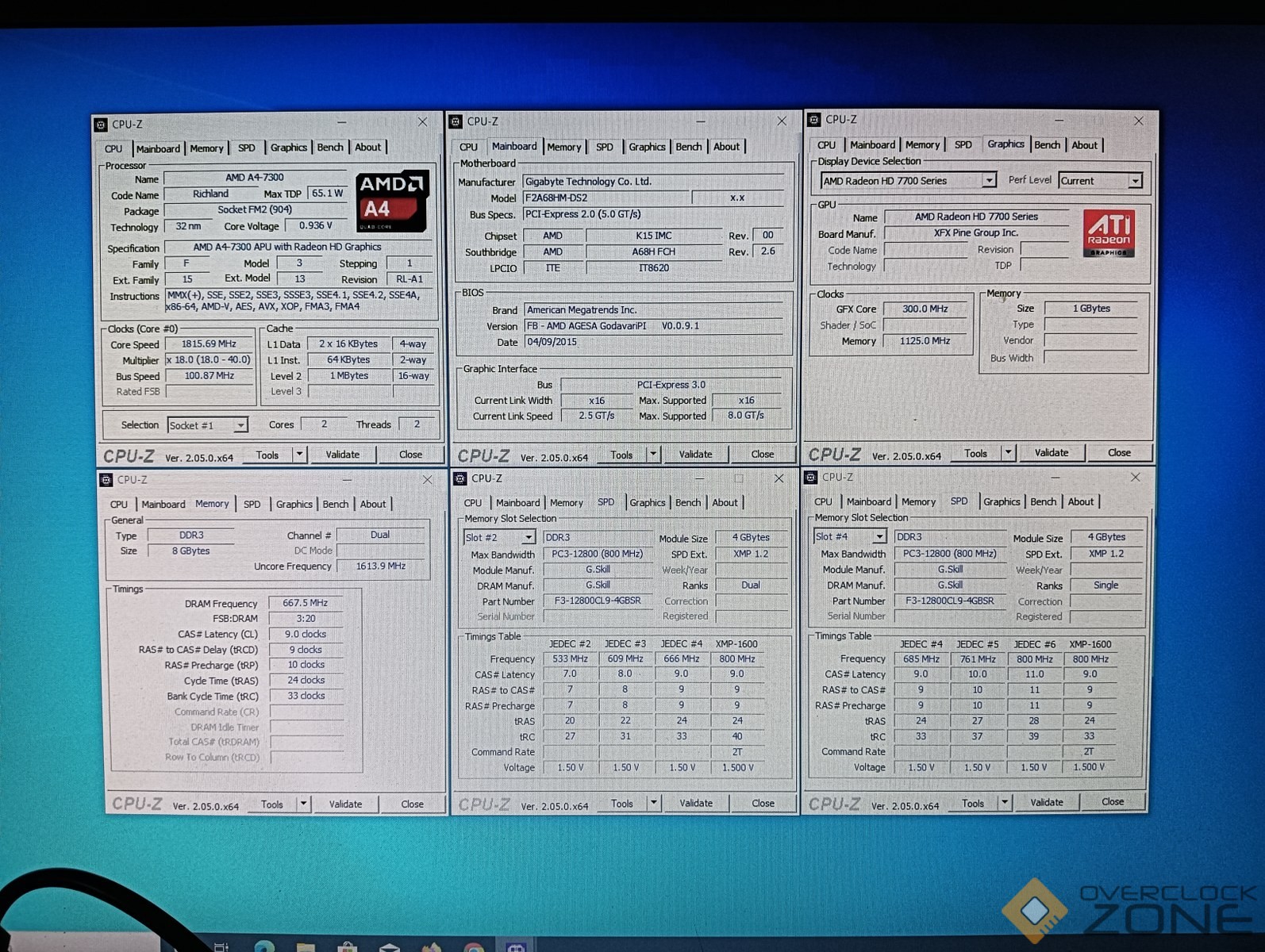Select About tab in the Motherboard window
Viewport: 1265px width, 952px height.
725,147
